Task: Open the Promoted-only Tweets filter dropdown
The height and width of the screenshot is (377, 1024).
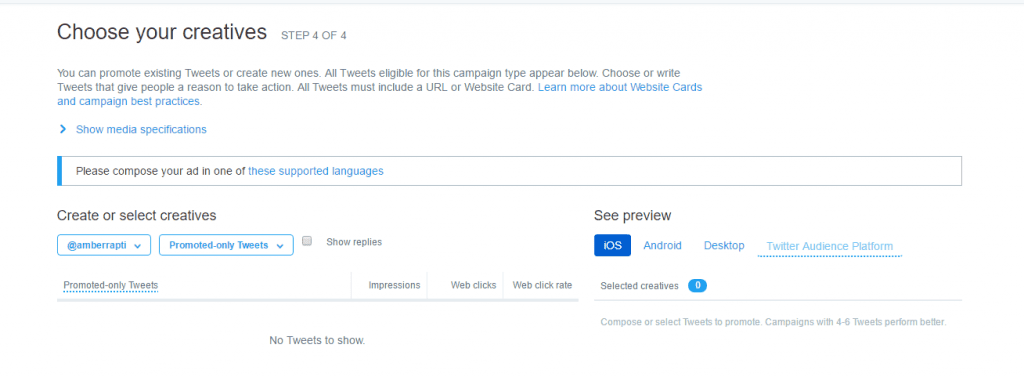Action: point(226,245)
